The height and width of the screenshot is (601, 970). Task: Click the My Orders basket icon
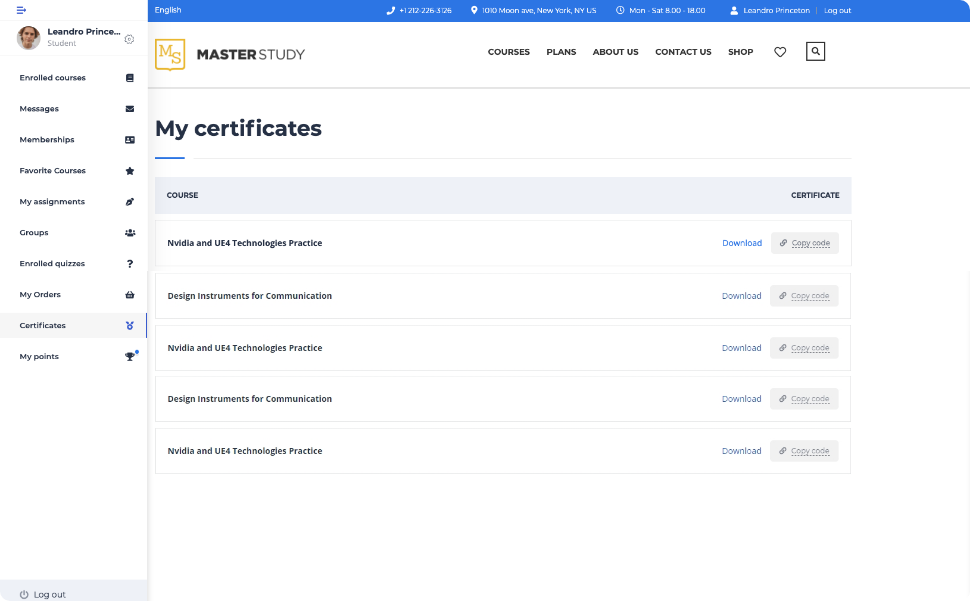click(x=130, y=295)
